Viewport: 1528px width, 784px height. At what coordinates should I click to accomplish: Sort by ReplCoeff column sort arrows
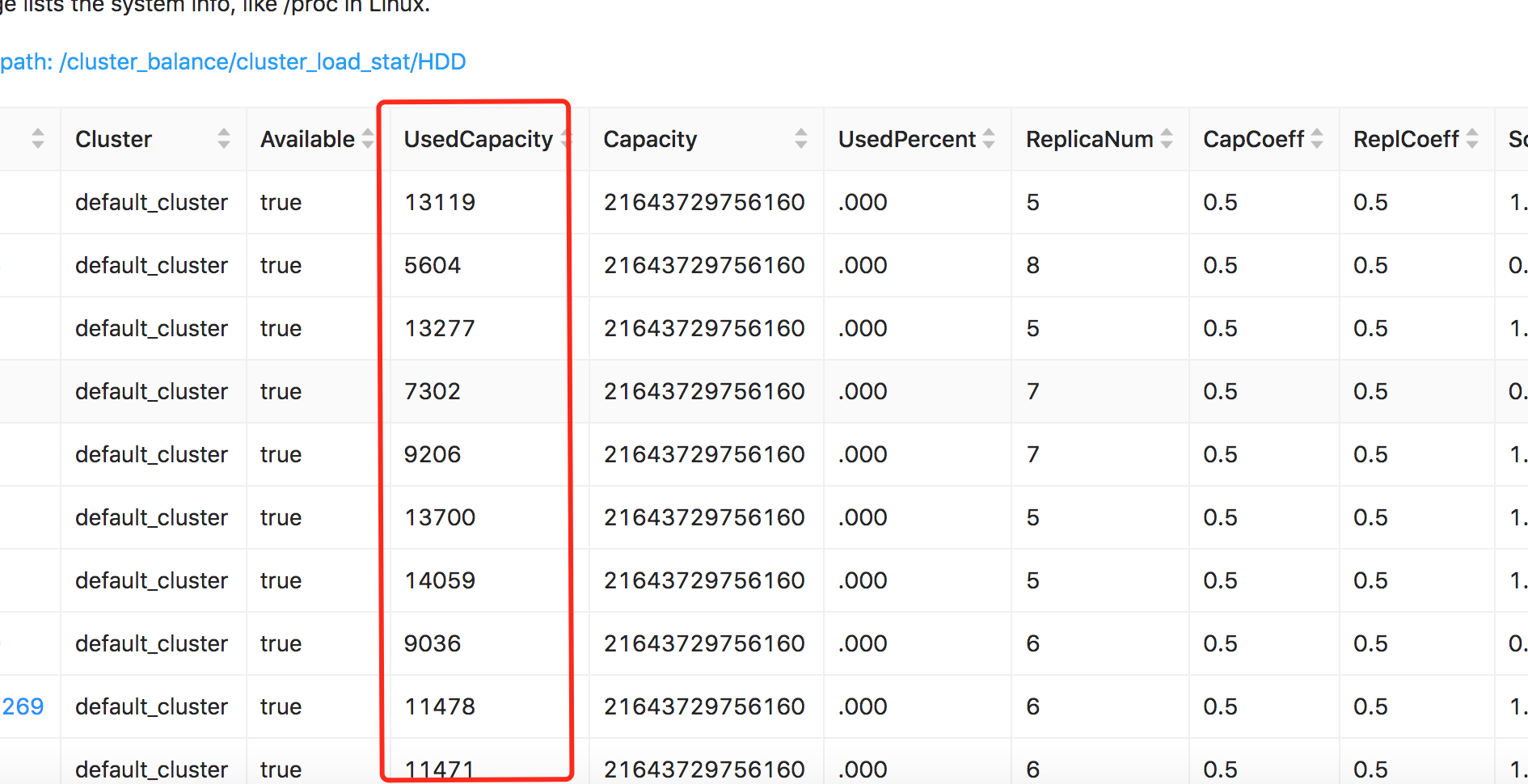pos(1472,139)
